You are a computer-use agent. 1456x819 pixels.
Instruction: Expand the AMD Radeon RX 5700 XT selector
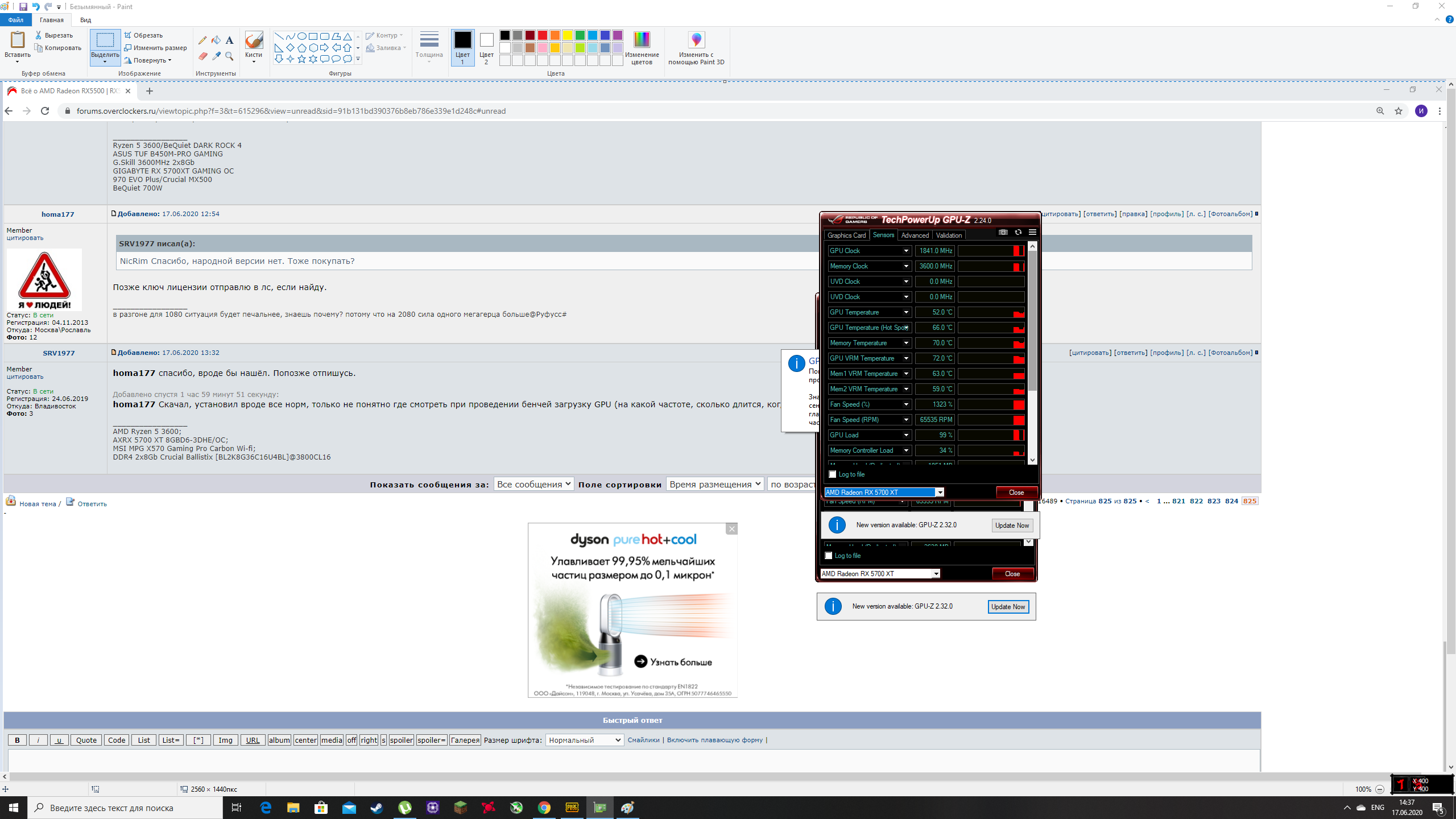[x=940, y=493]
